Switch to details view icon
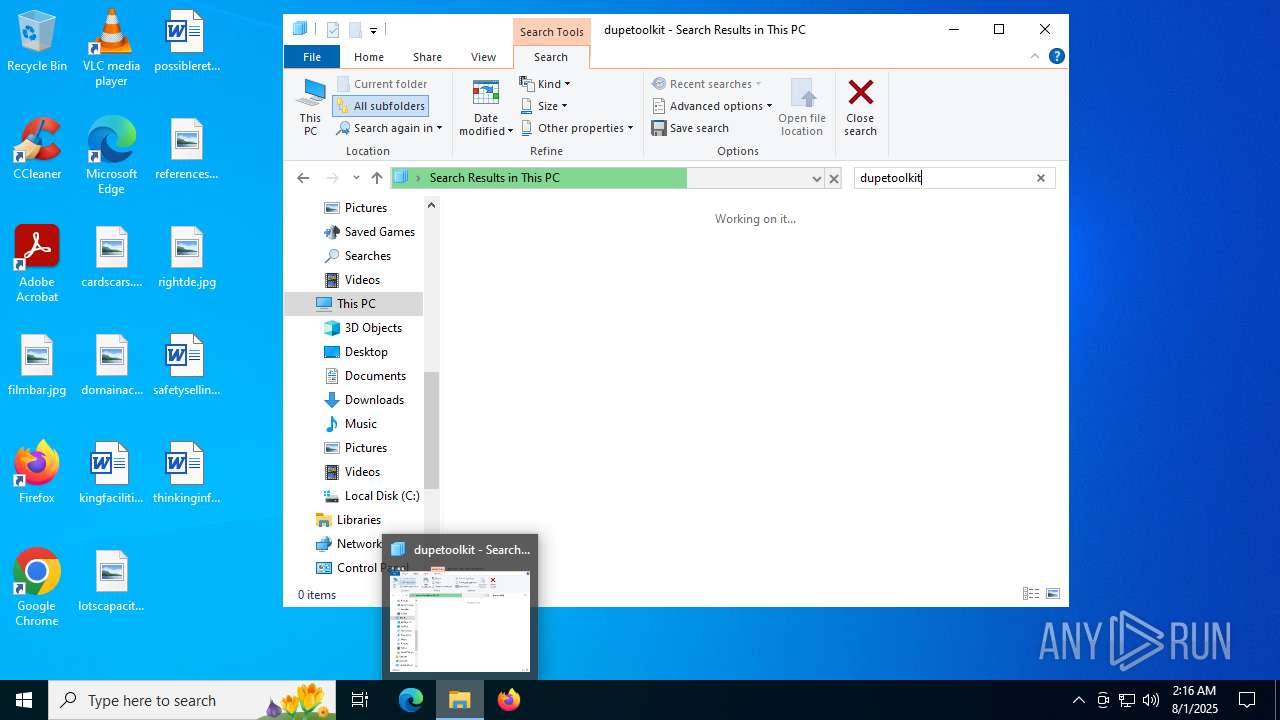Image resolution: width=1280 pixels, height=720 pixels. click(x=1031, y=594)
